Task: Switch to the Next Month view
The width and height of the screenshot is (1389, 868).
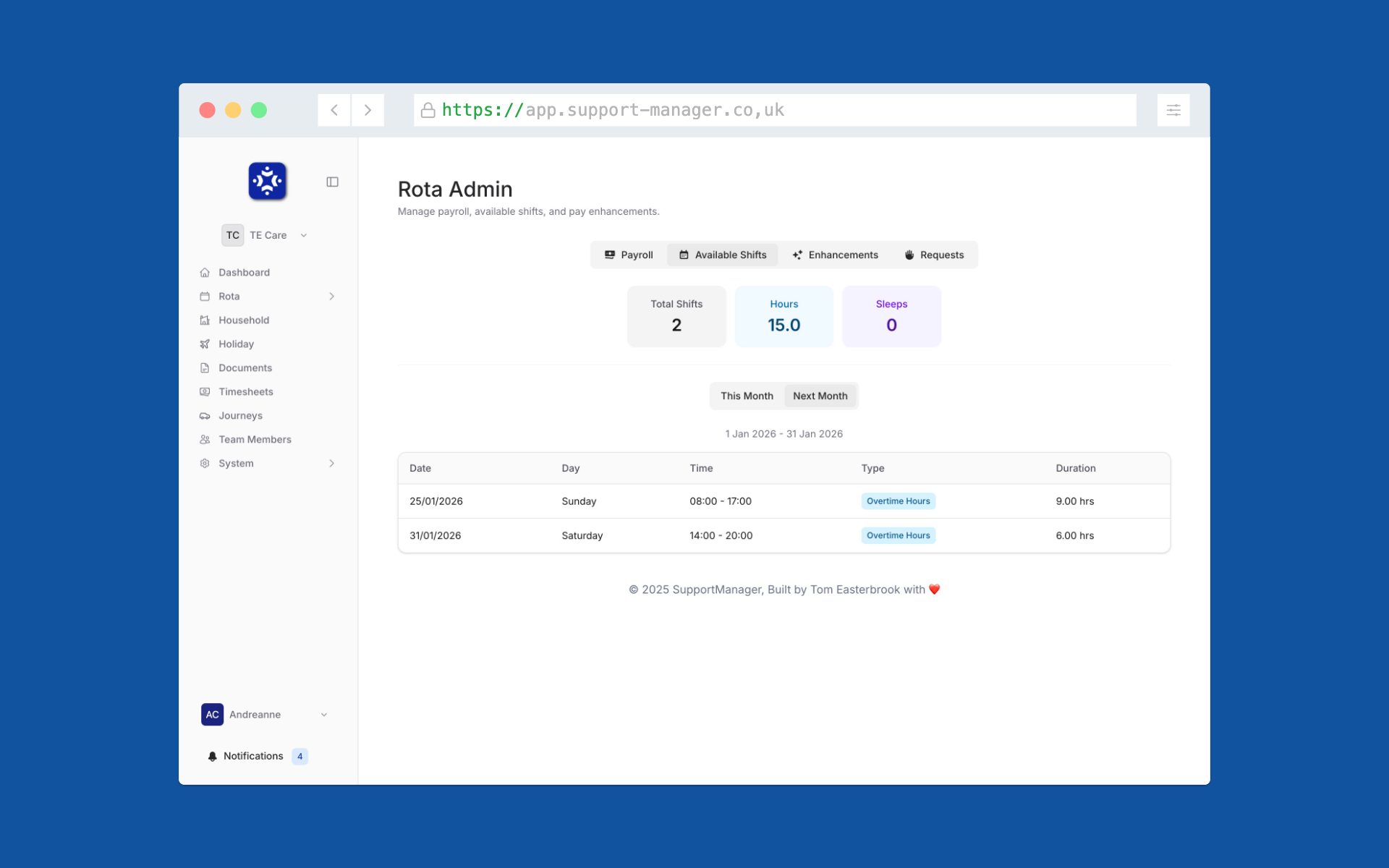Action: tap(820, 396)
